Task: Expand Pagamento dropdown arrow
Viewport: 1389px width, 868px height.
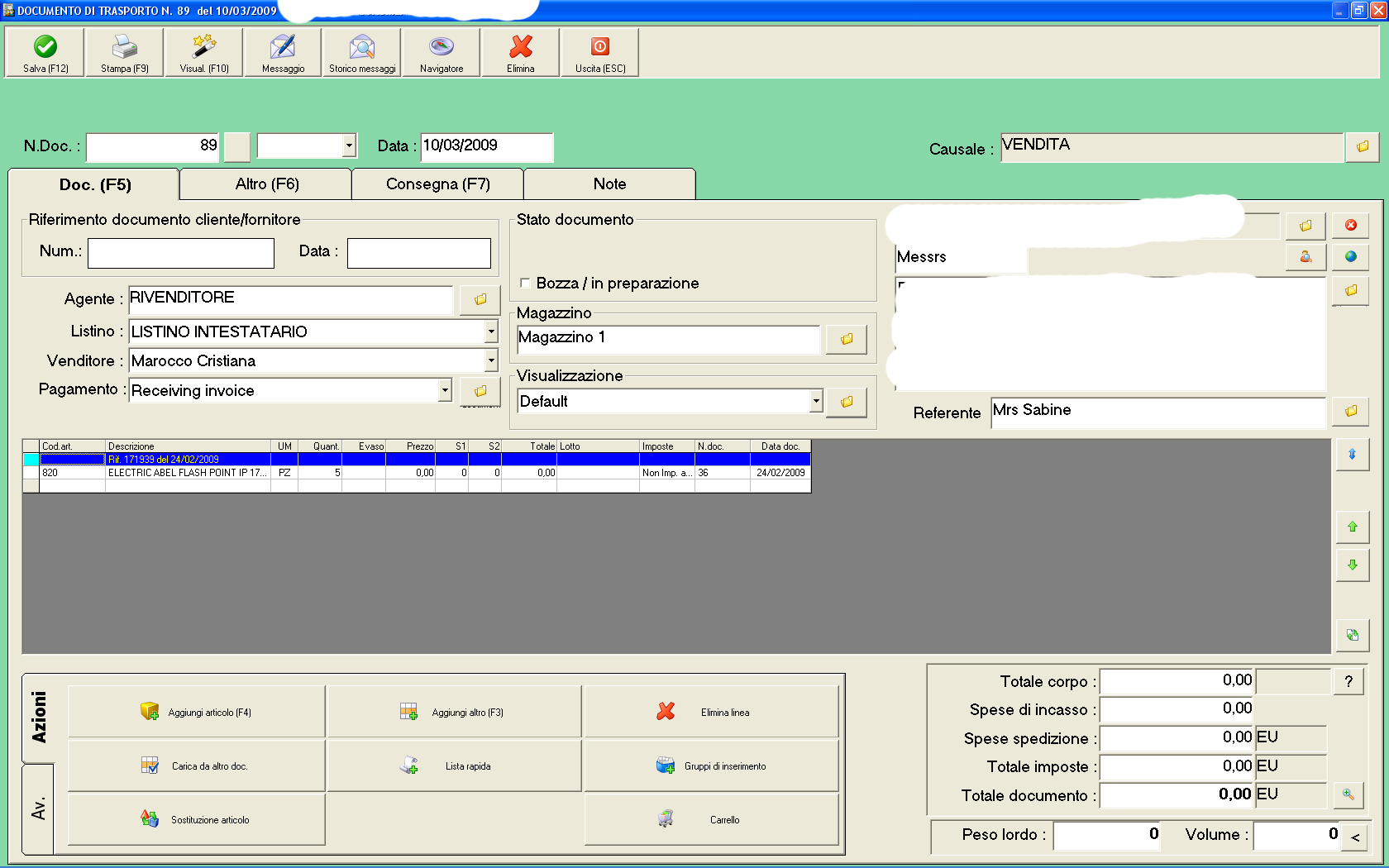Action: [x=445, y=390]
